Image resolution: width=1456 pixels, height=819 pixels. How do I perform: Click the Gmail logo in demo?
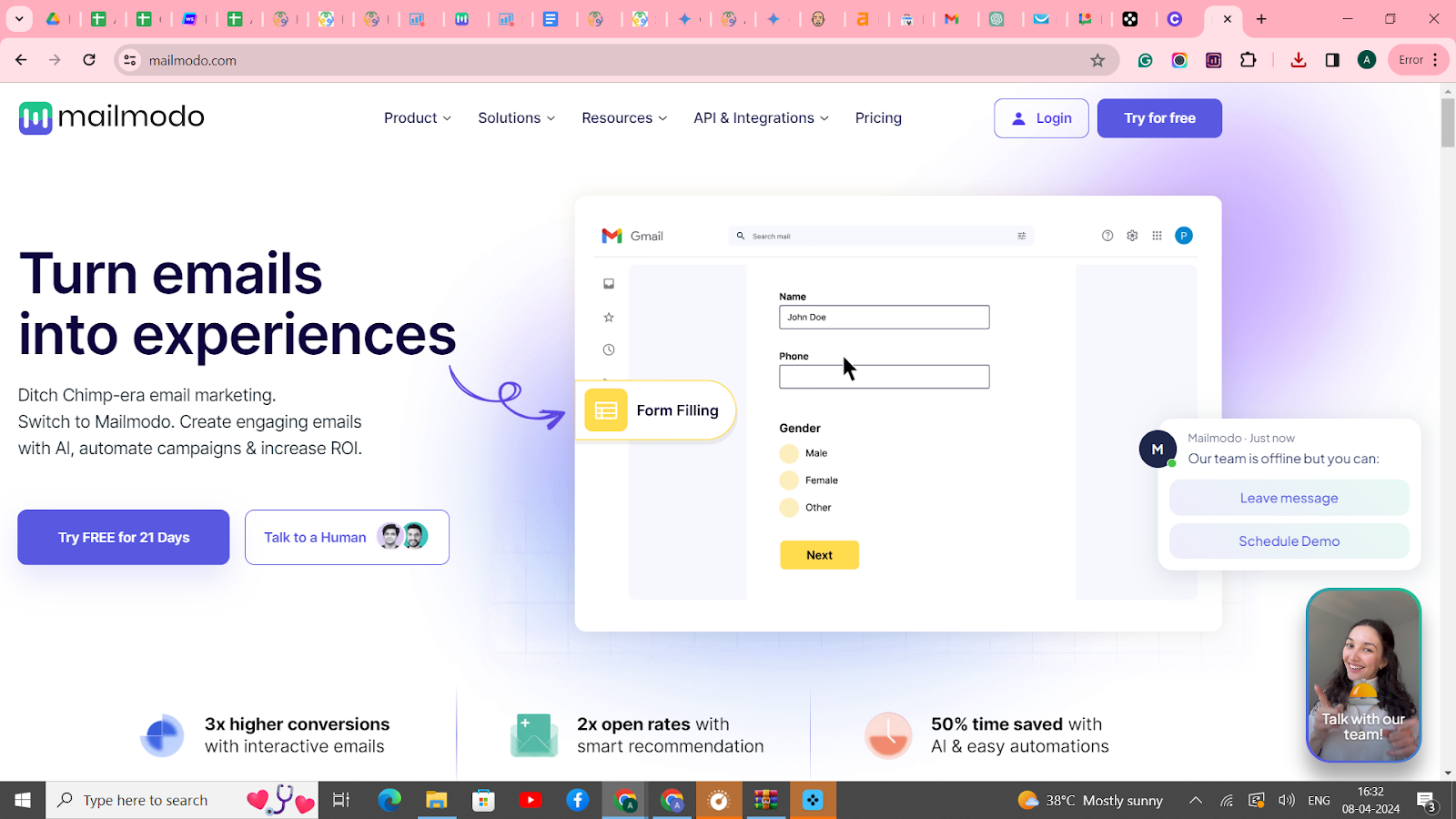point(632,236)
